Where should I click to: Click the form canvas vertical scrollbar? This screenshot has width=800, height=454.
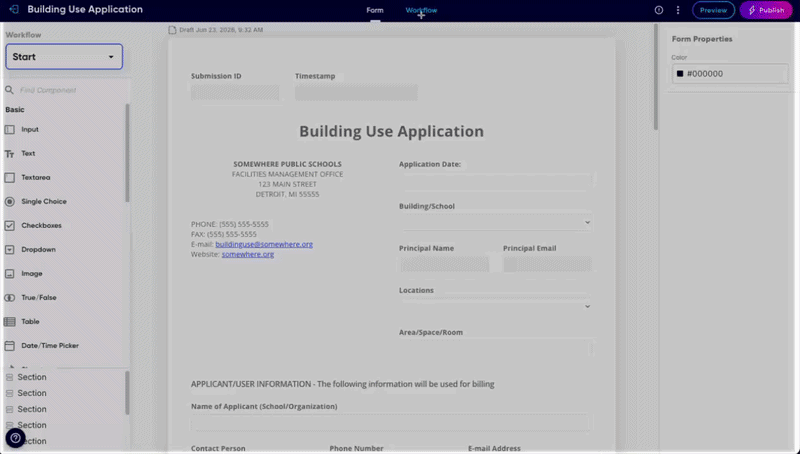656,77
